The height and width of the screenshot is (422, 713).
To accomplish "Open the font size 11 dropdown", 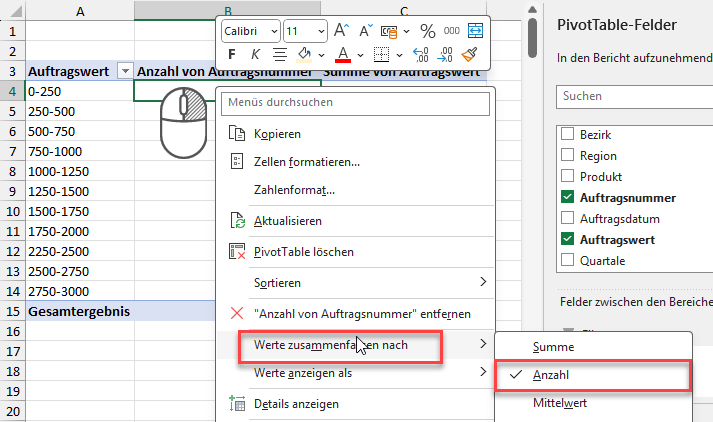I will tap(318, 30).
